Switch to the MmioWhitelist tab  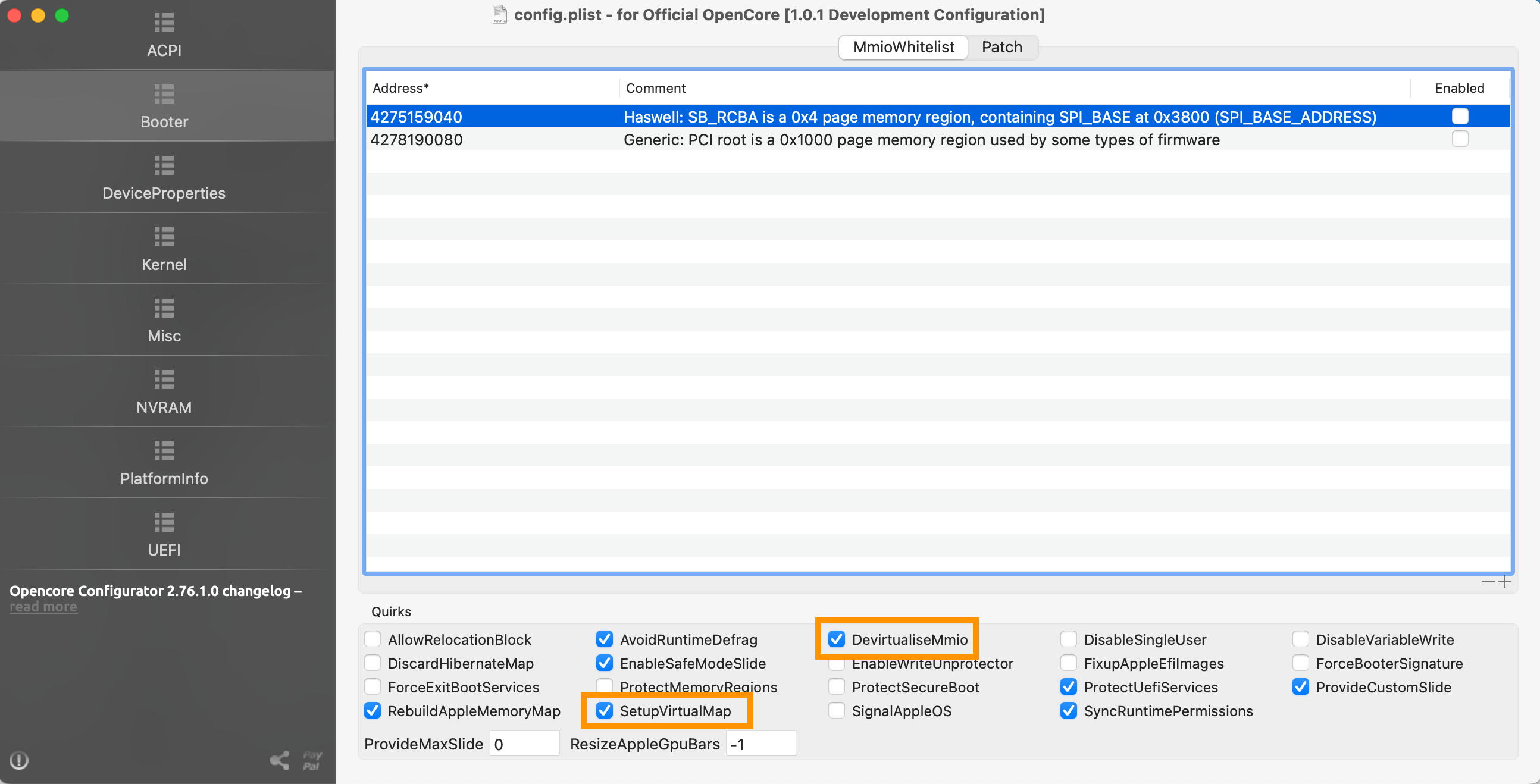pos(903,47)
